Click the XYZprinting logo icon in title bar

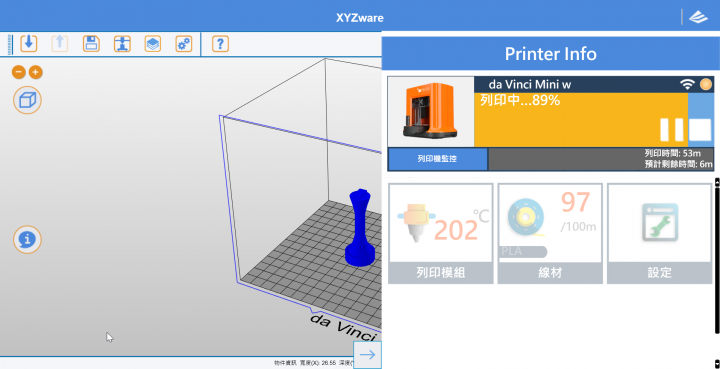(x=698, y=17)
